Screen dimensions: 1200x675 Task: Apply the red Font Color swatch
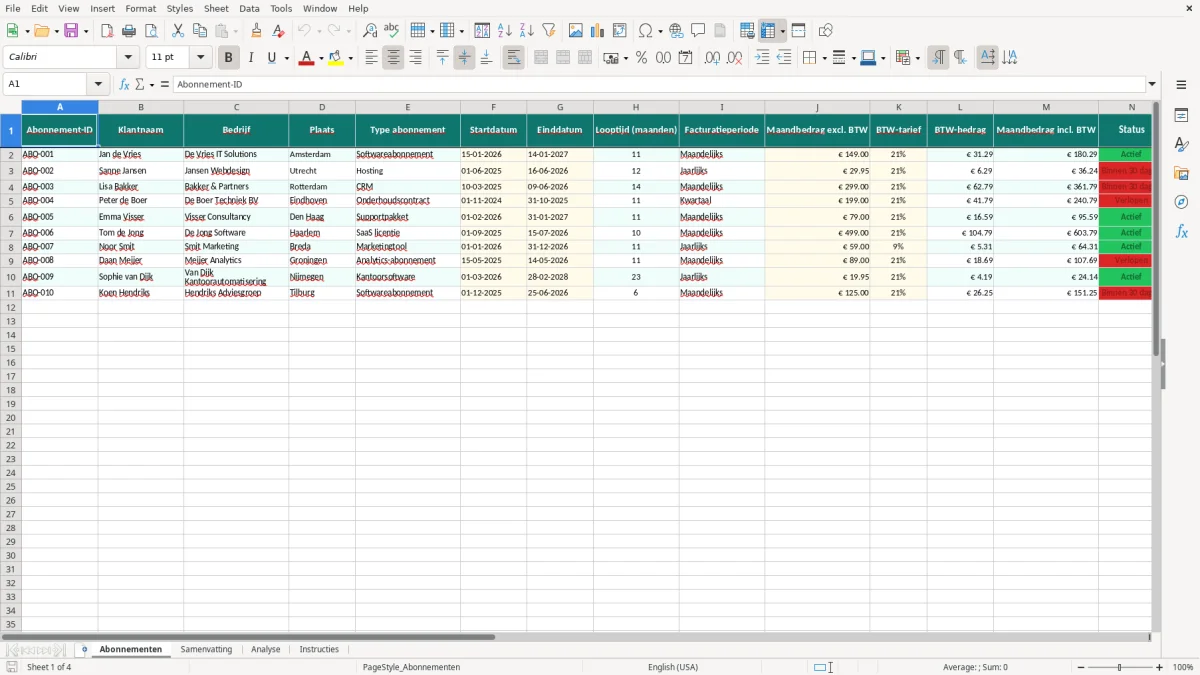click(306, 58)
